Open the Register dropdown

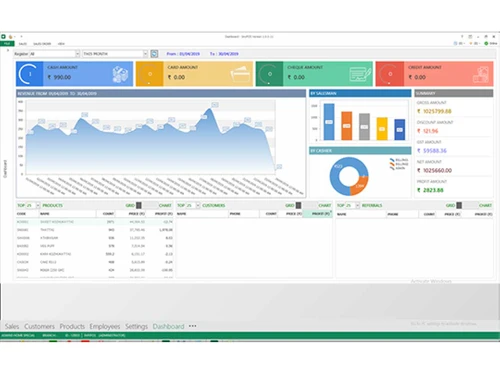pyautogui.click(x=77, y=54)
